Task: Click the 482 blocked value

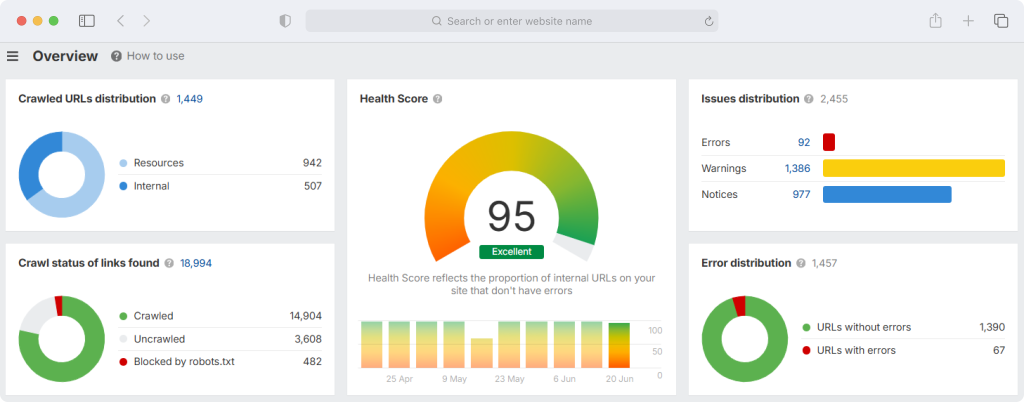Action: [312, 362]
